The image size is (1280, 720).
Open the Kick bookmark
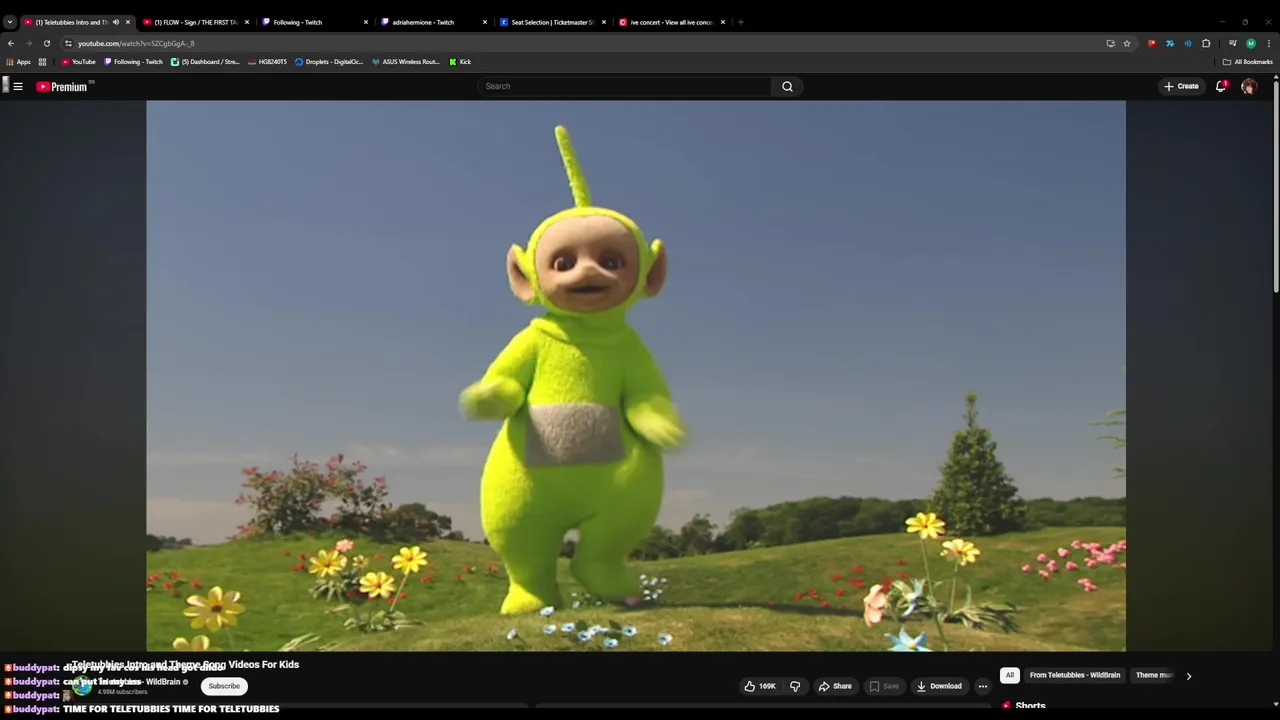pyautogui.click(x=460, y=62)
